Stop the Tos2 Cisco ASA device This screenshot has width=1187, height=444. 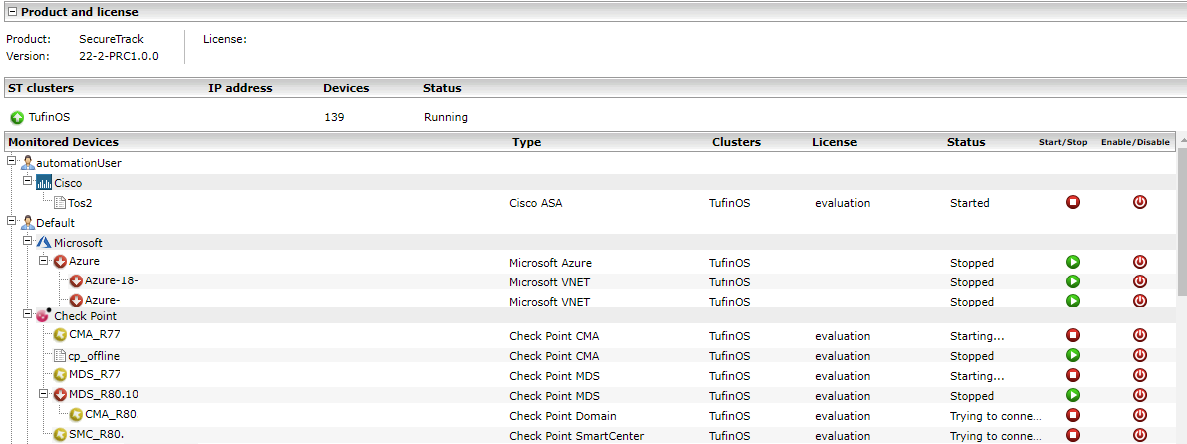pos(1072,202)
